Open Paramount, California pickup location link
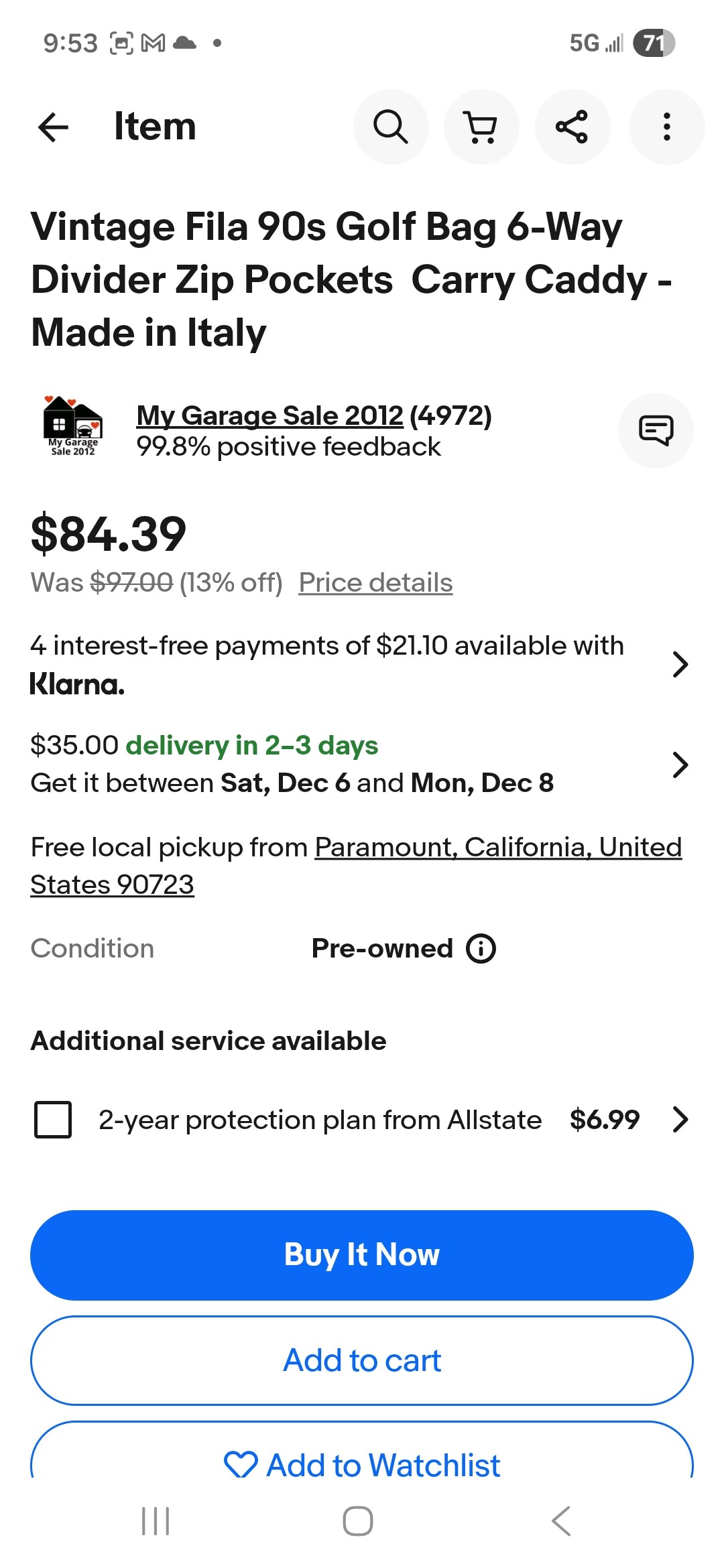 coord(497,848)
